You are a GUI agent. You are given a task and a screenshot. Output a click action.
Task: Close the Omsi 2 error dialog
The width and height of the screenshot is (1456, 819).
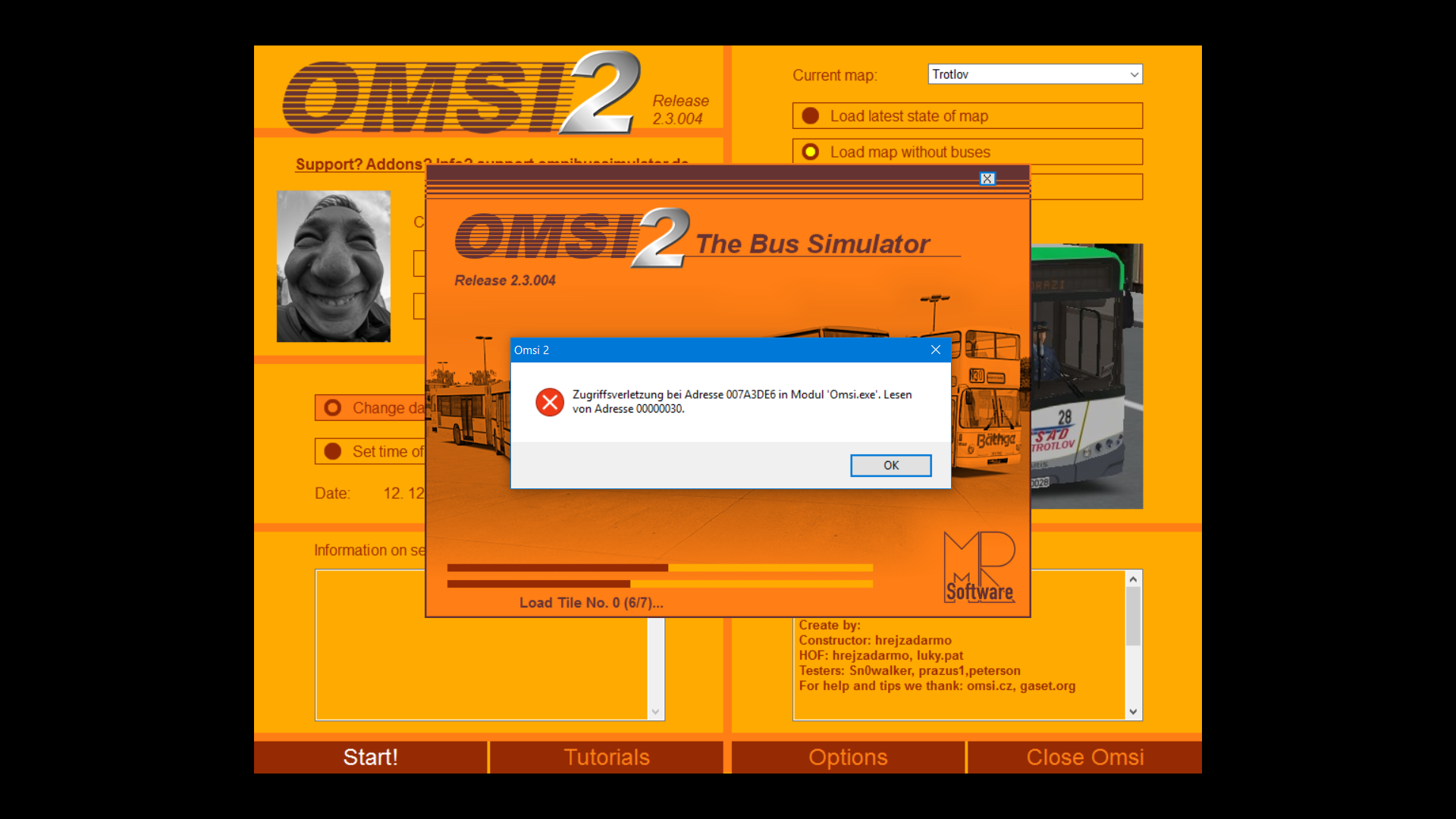[935, 350]
